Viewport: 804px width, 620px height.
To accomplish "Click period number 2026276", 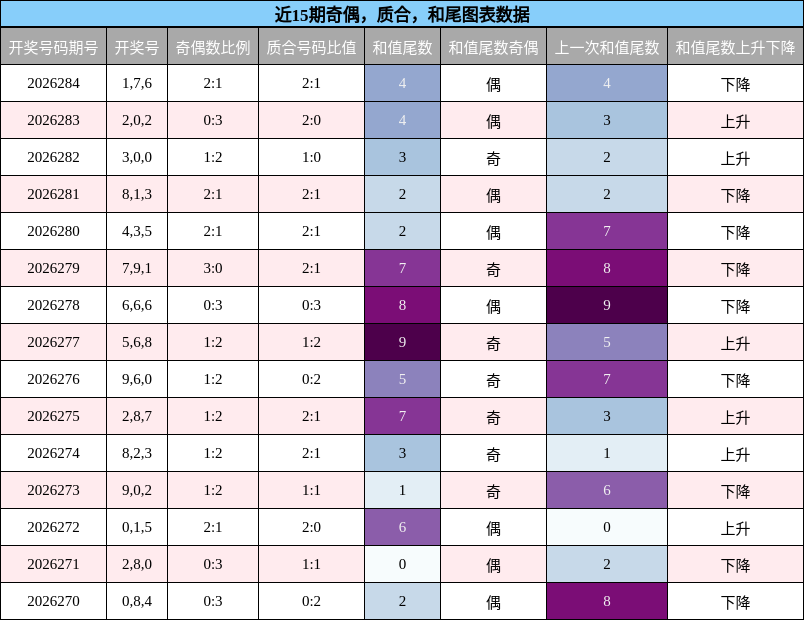I will click(x=53, y=379).
